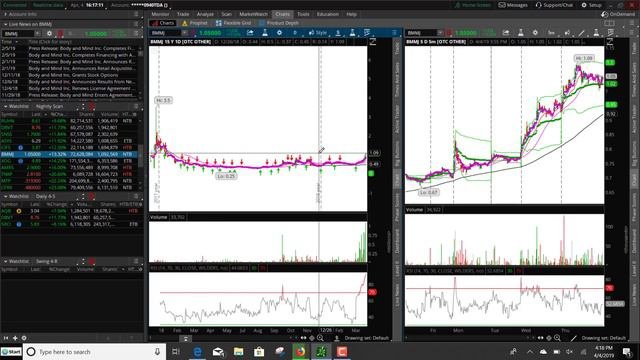This screenshot has width=640, height=360.
Task: Click the left chart symbol input field
Action: click(x=166, y=33)
